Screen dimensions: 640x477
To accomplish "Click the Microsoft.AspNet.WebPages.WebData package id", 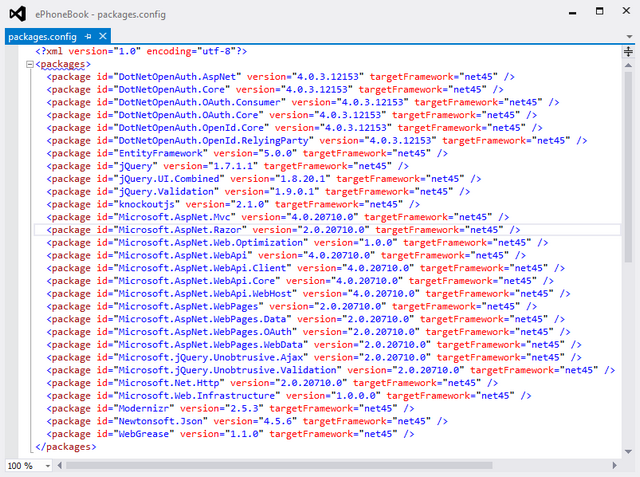I will [x=211, y=344].
